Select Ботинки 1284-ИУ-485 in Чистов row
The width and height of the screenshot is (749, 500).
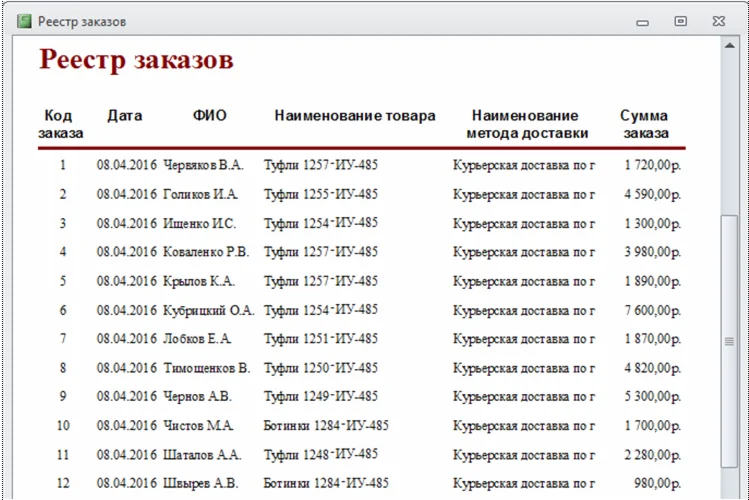[326, 425]
